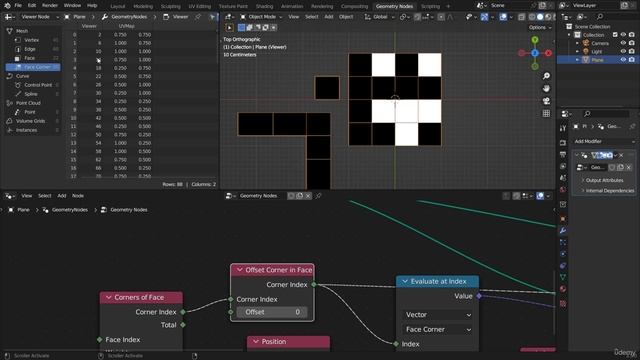The image size is (640, 360).
Task: Click viewport zoom magnifier icon
Action: pos(546,76)
